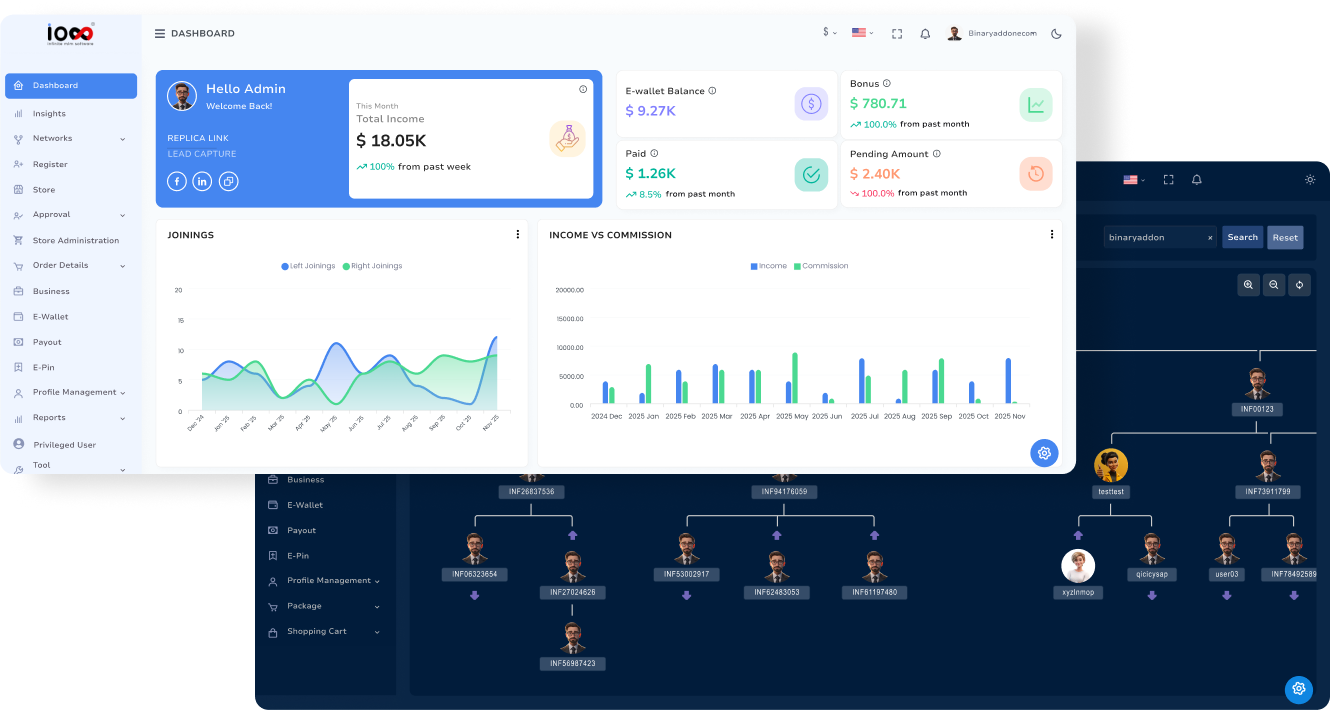Screen dimensions: 1330x710
Task: Open Insights from the sidebar
Action: click(x=49, y=114)
